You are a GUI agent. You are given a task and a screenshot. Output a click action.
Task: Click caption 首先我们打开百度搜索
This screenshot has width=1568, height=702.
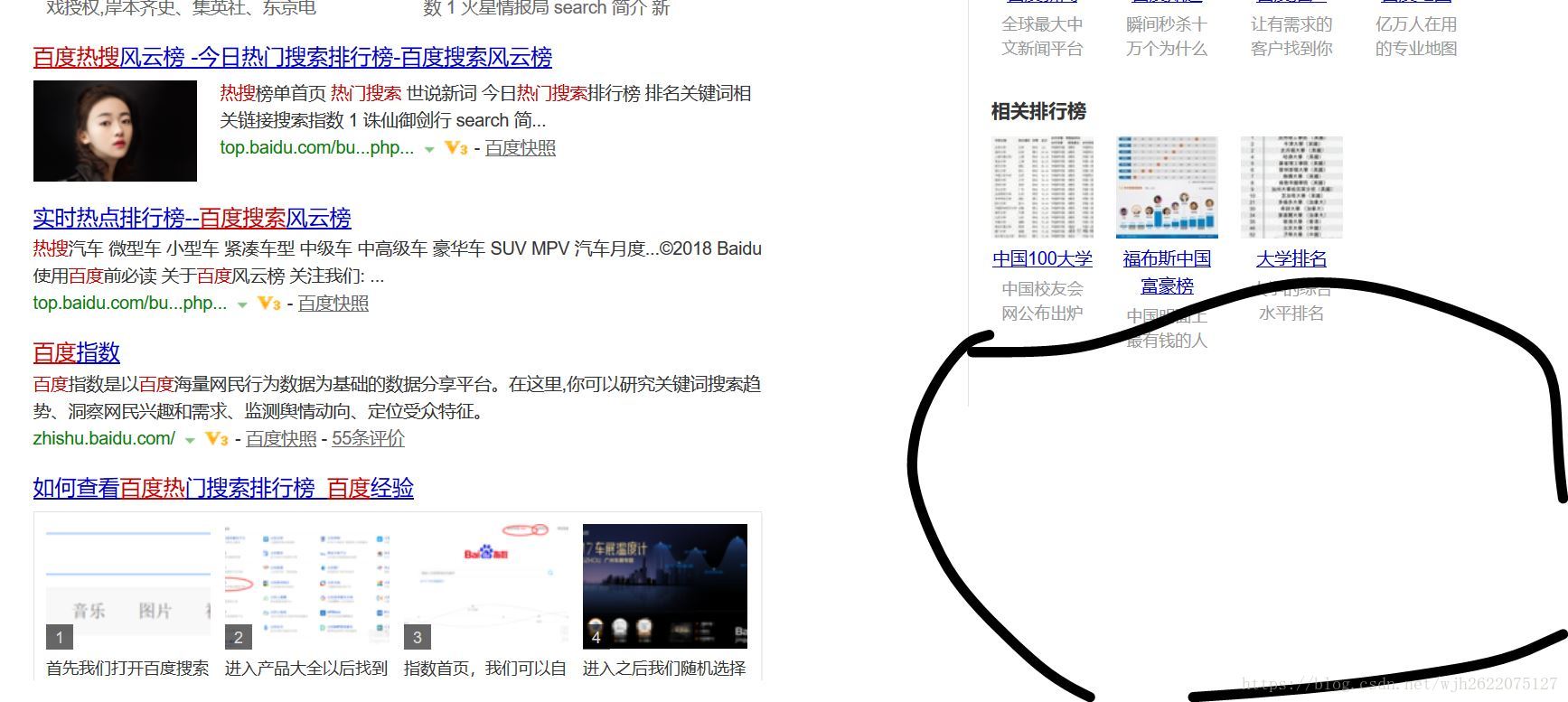pos(127,669)
